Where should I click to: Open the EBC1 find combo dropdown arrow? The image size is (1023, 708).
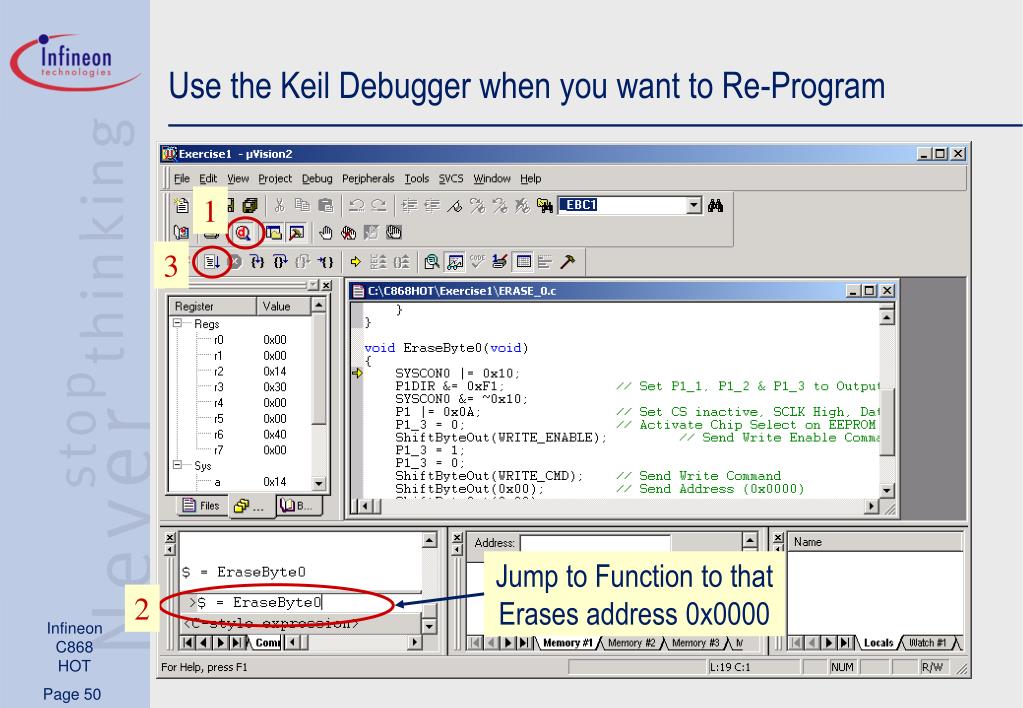tap(694, 206)
